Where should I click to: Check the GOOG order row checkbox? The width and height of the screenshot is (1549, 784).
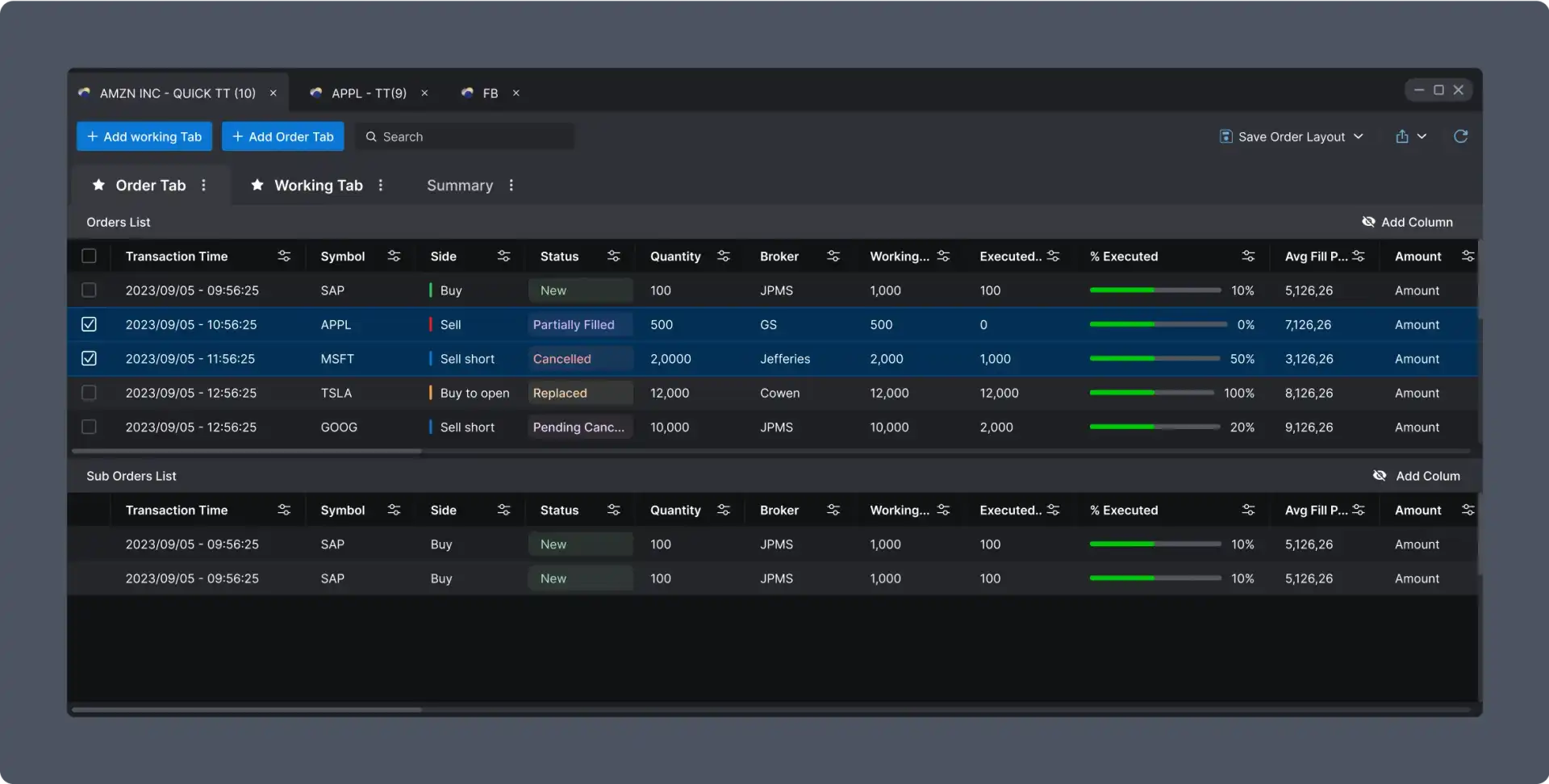coord(89,427)
